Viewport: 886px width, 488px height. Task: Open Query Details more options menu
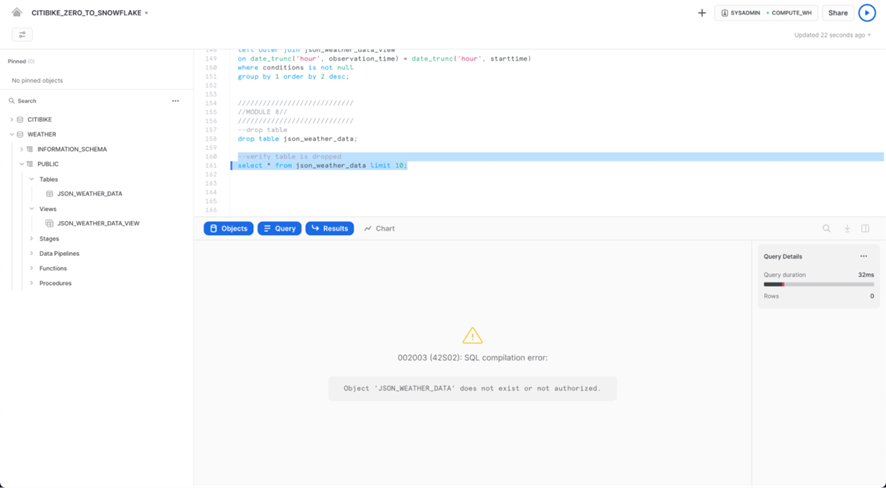(864, 257)
